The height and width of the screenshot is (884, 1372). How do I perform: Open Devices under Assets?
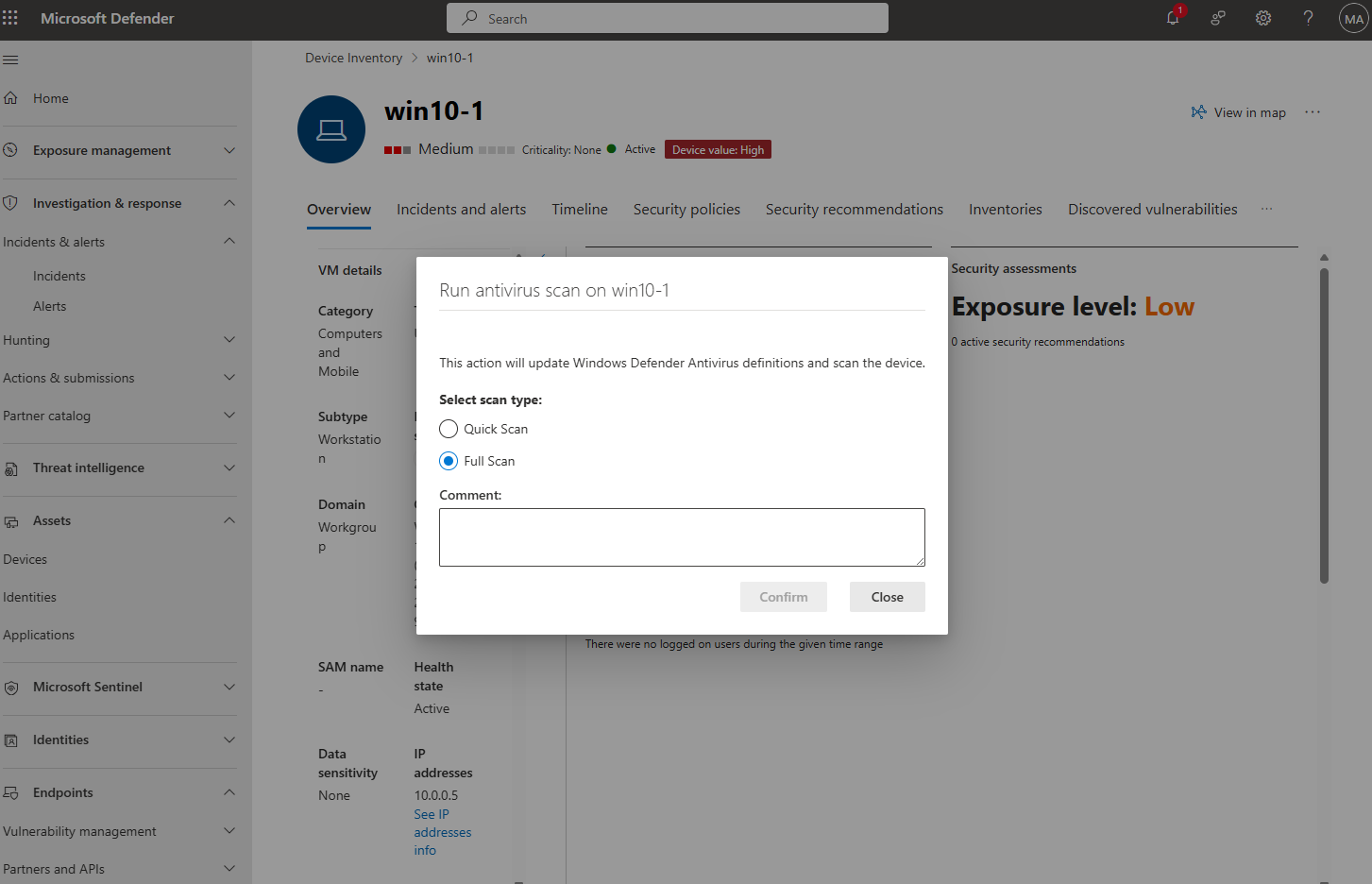point(25,559)
